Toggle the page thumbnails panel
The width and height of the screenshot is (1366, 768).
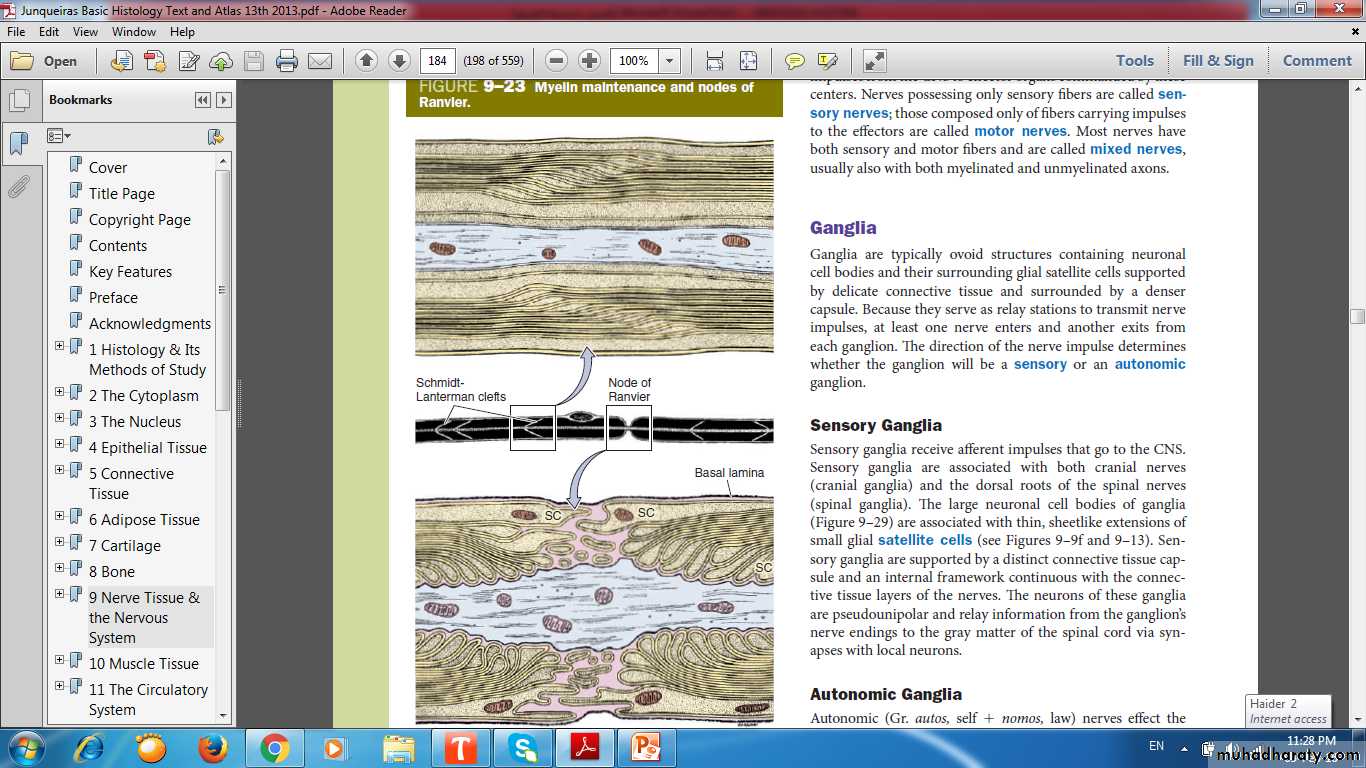pyautogui.click(x=19, y=101)
